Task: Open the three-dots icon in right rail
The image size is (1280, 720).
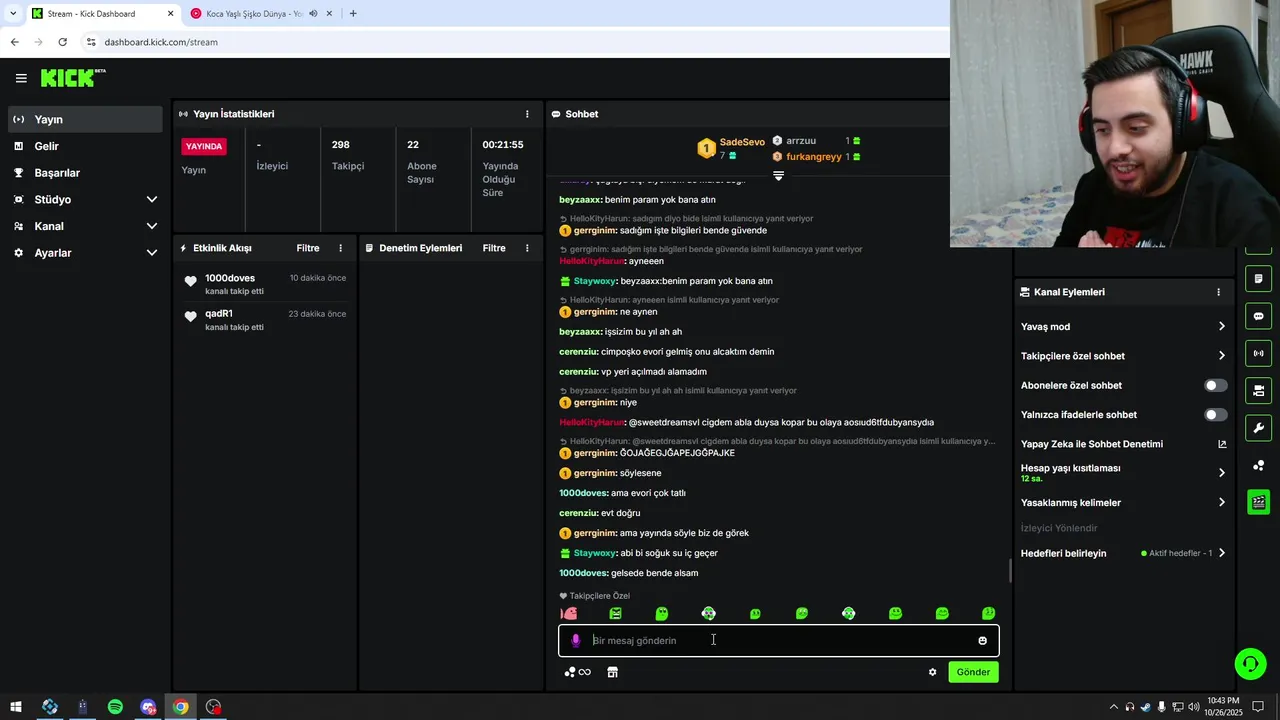Action: coord(1258,465)
